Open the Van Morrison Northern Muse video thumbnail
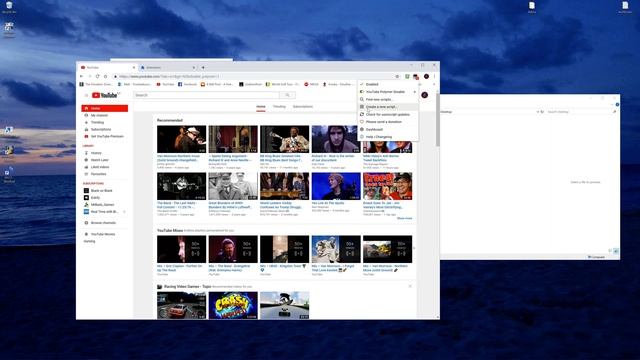 point(182,139)
